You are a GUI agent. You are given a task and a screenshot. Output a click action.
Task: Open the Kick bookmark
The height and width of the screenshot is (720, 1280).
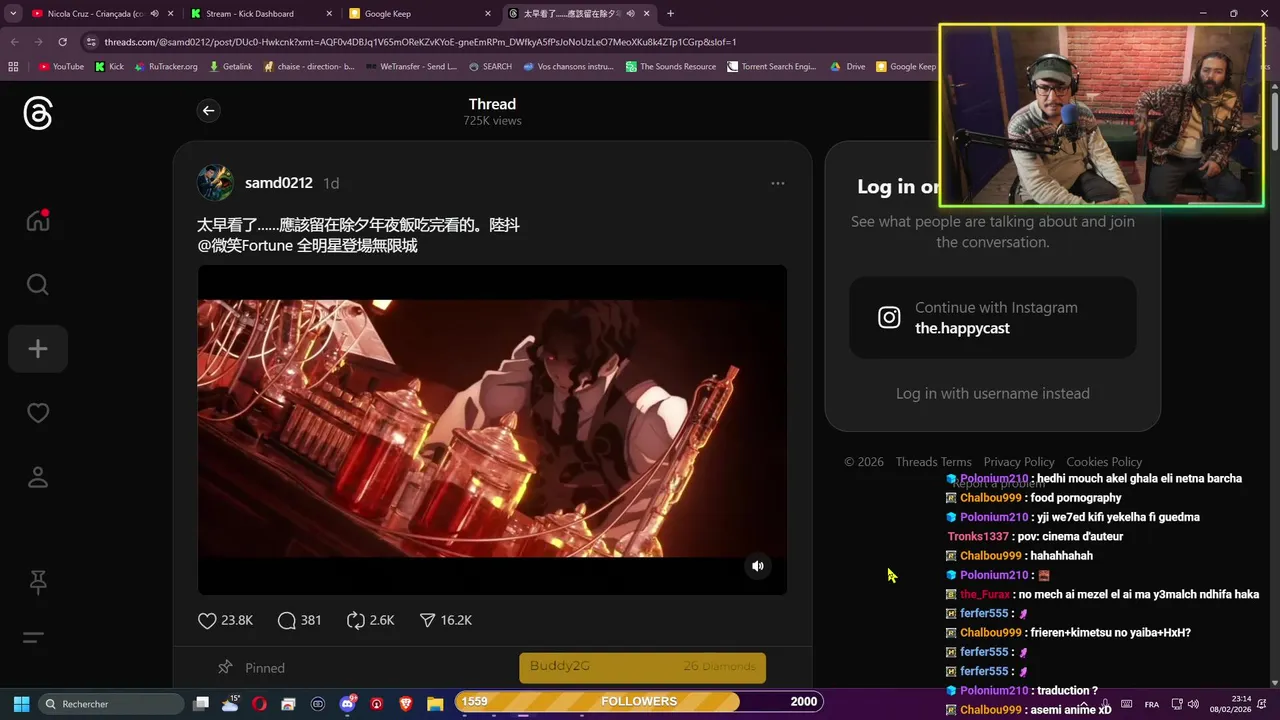(x=109, y=67)
